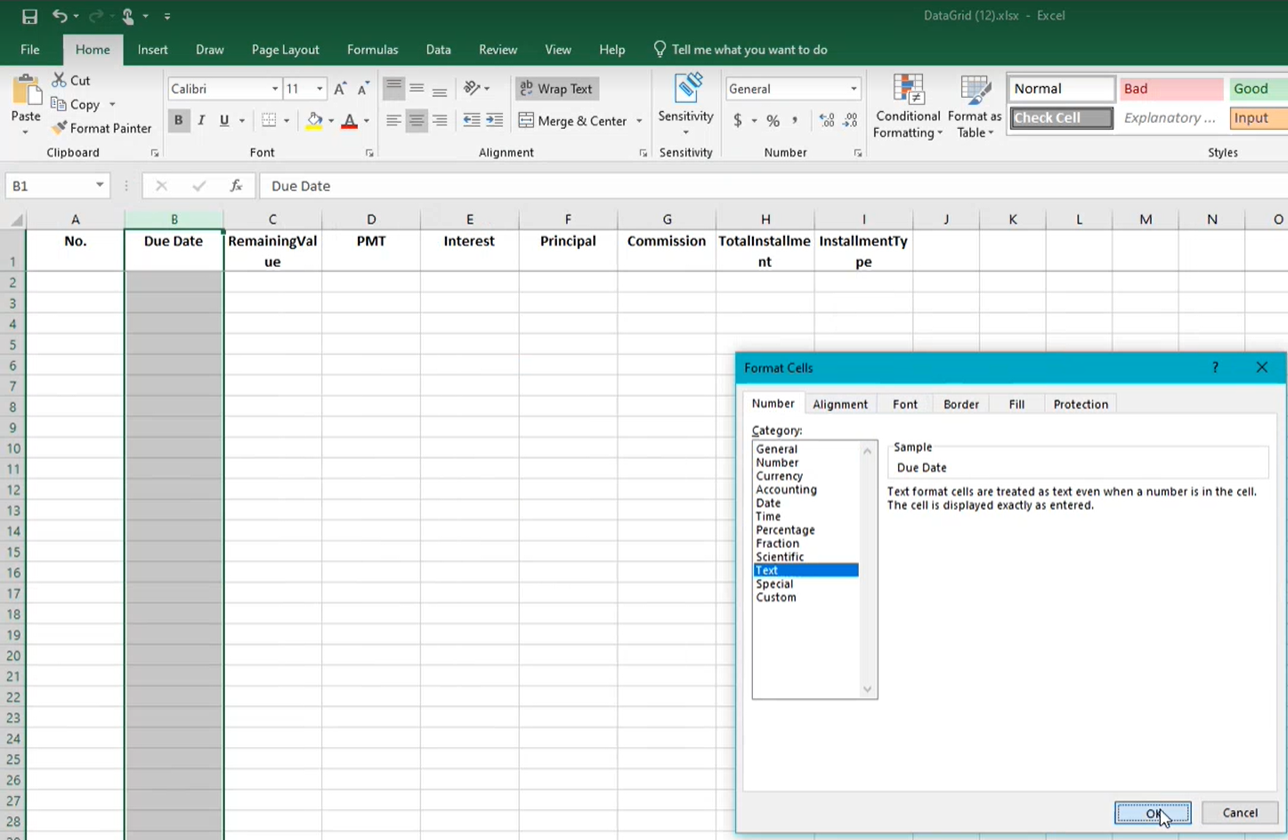Toggle Bold formatting
Viewport: 1288px width, 840px height.
point(178,121)
